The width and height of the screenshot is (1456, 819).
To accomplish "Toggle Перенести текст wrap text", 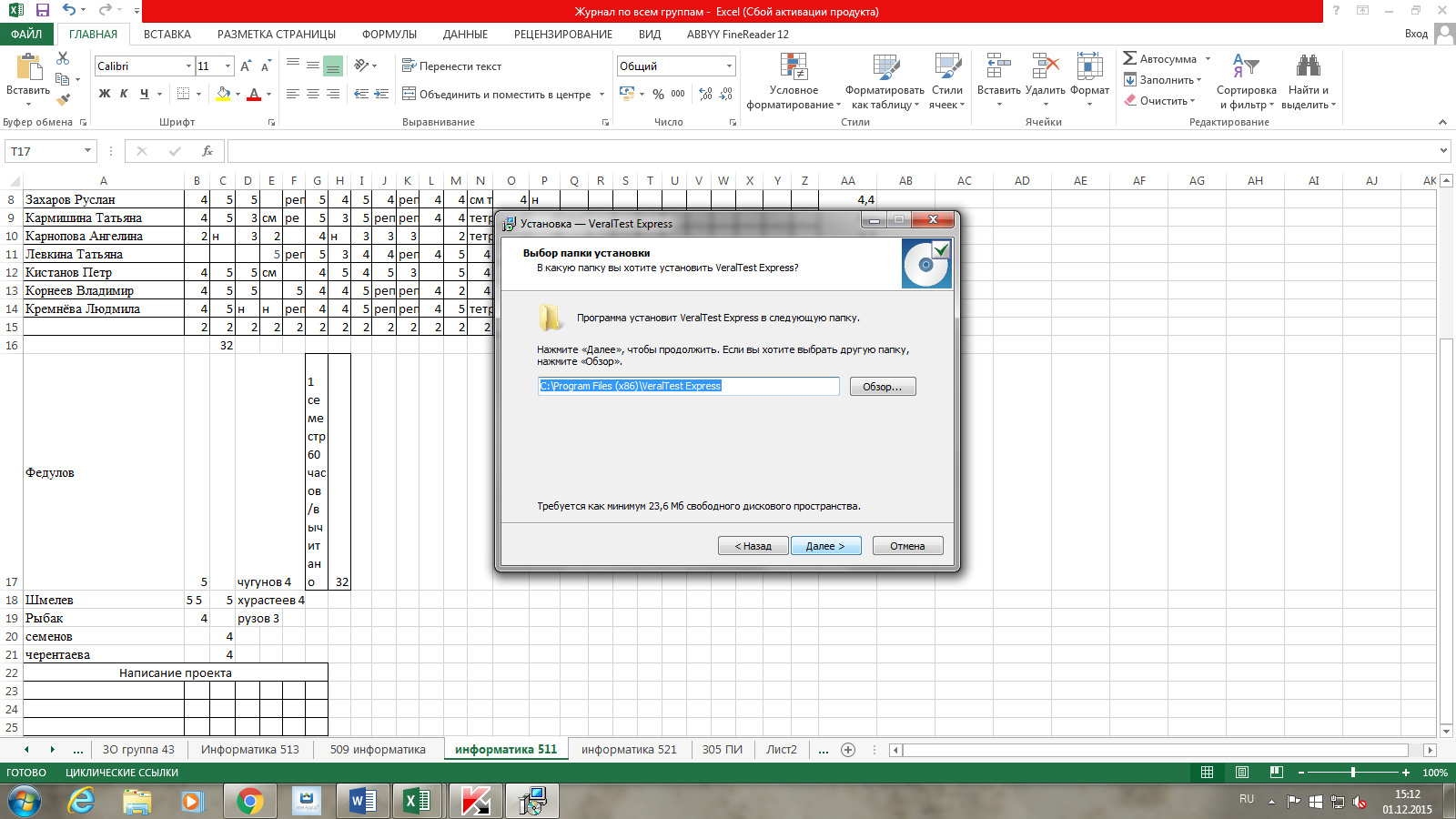I will 452,66.
